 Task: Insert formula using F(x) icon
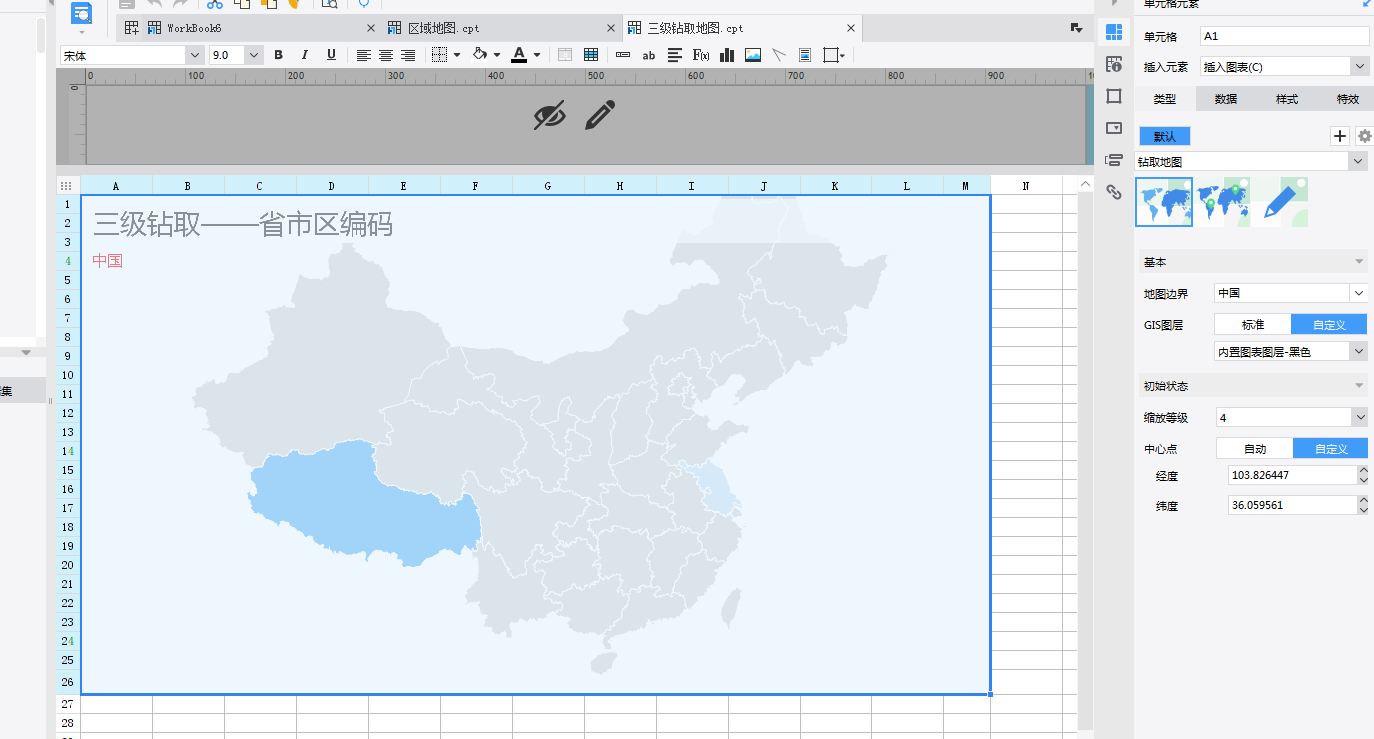pos(701,55)
